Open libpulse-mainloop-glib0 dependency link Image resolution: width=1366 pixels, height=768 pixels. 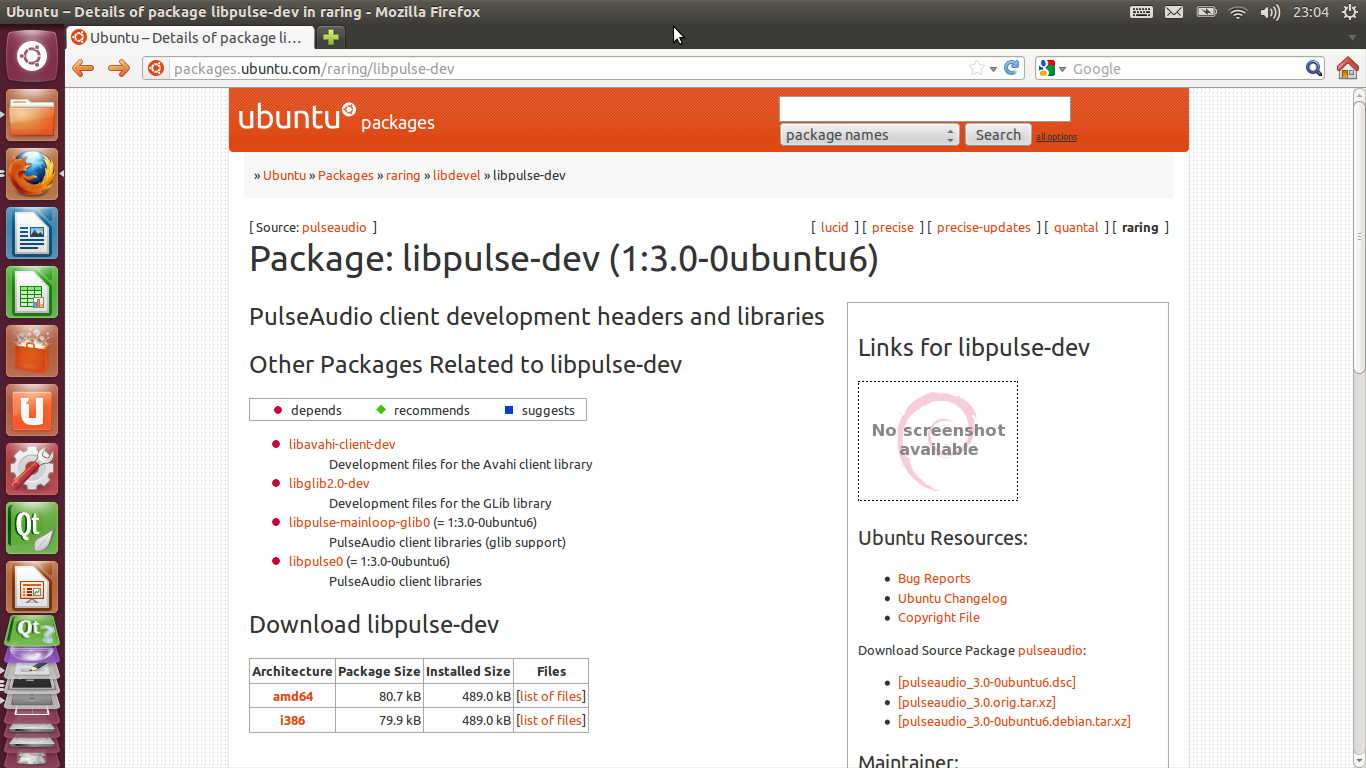point(359,522)
